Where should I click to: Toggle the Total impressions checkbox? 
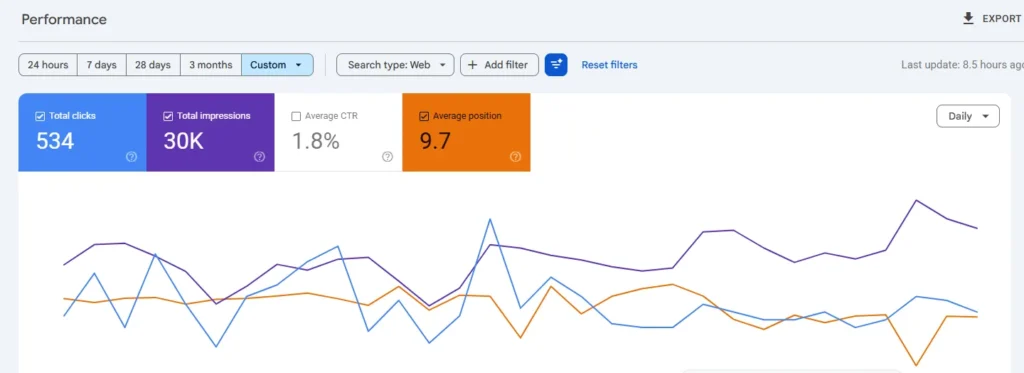pos(168,116)
